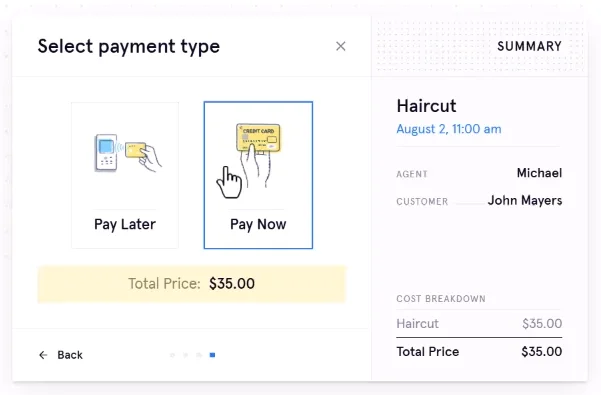Click the Pay Now label
This screenshot has width=601, height=395.
point(258,224)
